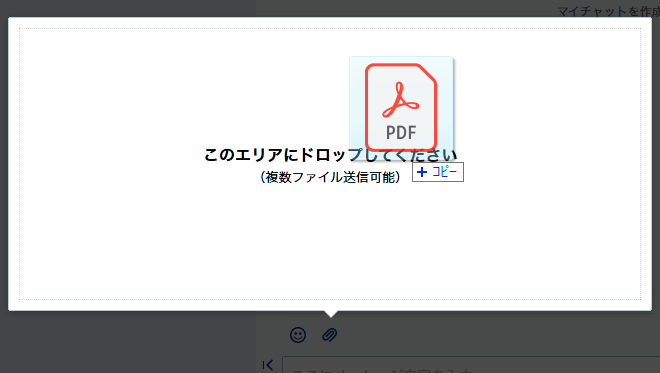This screenshot has height=373, width=660.
Task: Collapse the message area with the arrow-bar icon
Action: (x=268, y=365)
